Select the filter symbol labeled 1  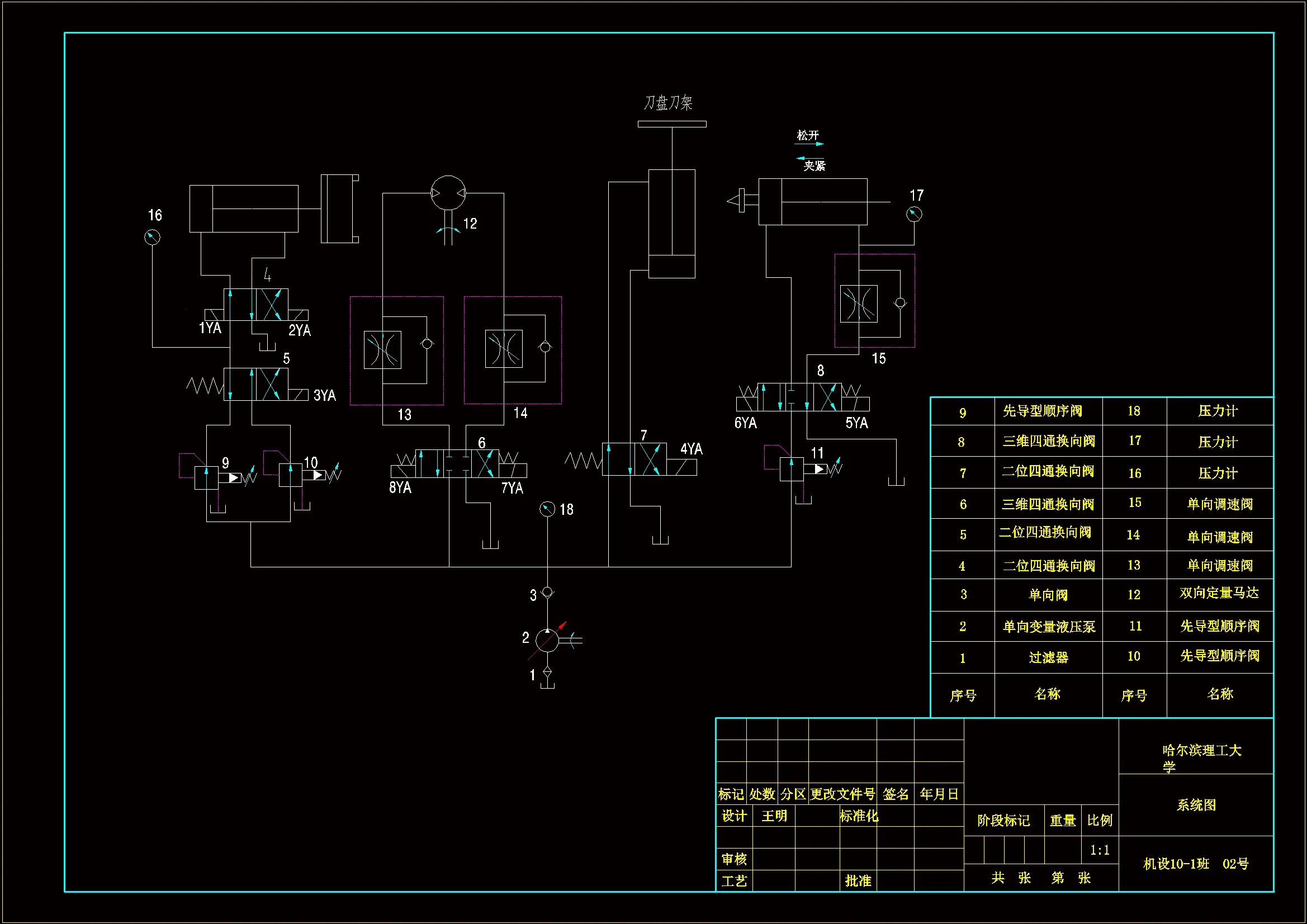[547, 672]
